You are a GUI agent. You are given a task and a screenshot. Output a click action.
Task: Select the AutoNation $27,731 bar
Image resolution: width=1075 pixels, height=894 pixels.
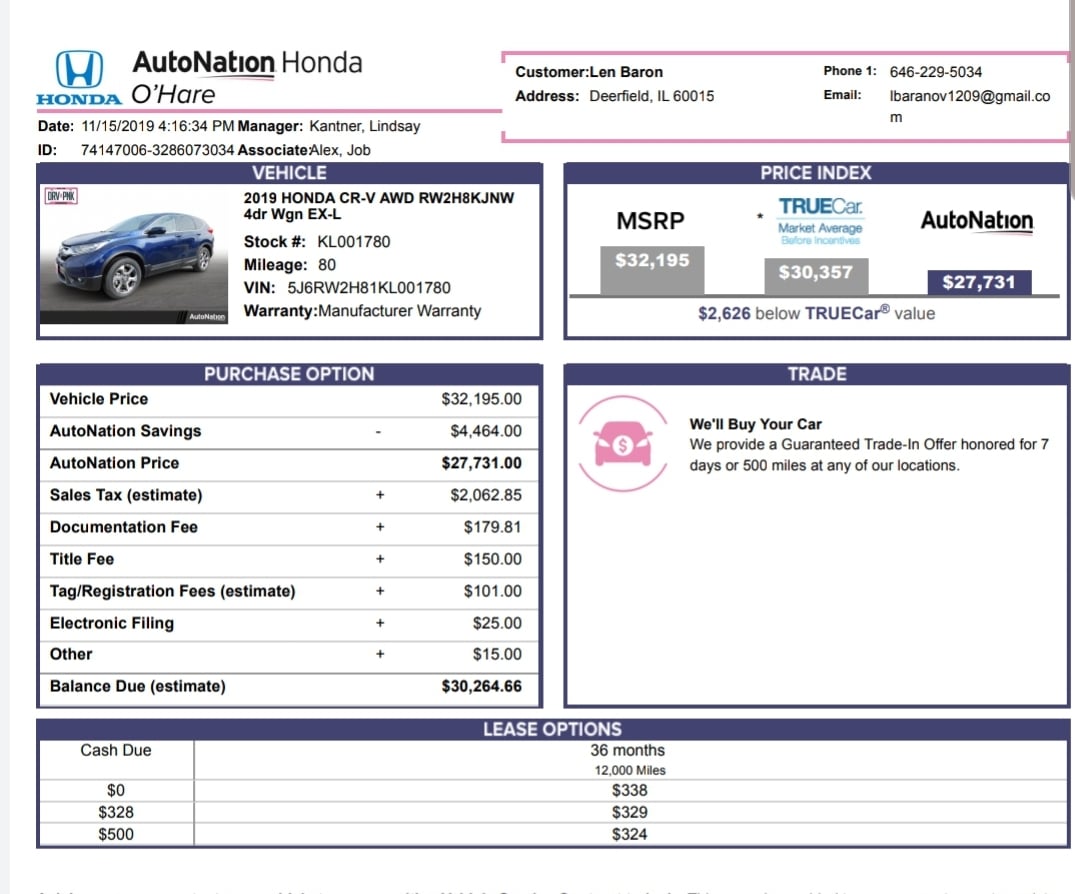coord(979,282)
